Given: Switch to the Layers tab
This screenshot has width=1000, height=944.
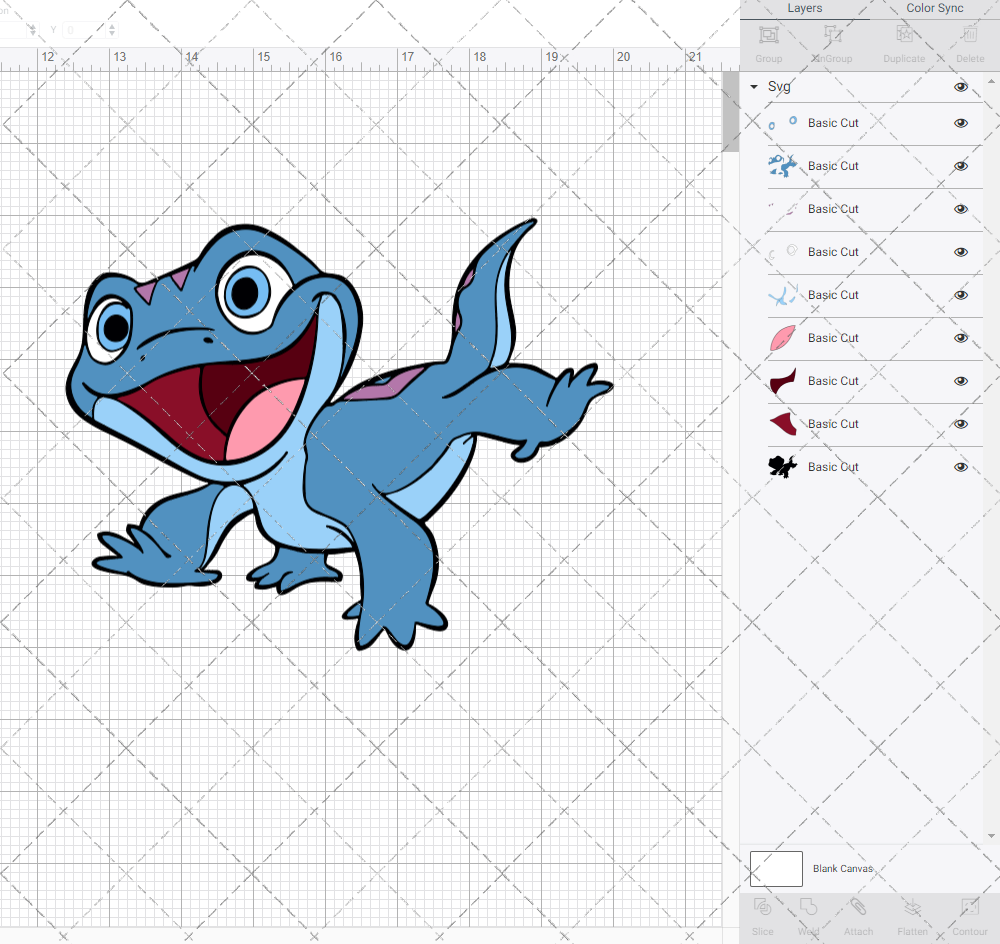Looking at the screenshot, I should point(804,8).
